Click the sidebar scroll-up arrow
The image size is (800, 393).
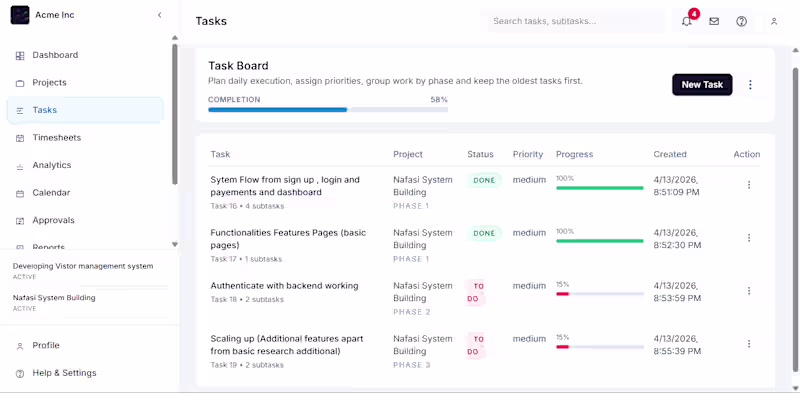(x=175, y=38)
